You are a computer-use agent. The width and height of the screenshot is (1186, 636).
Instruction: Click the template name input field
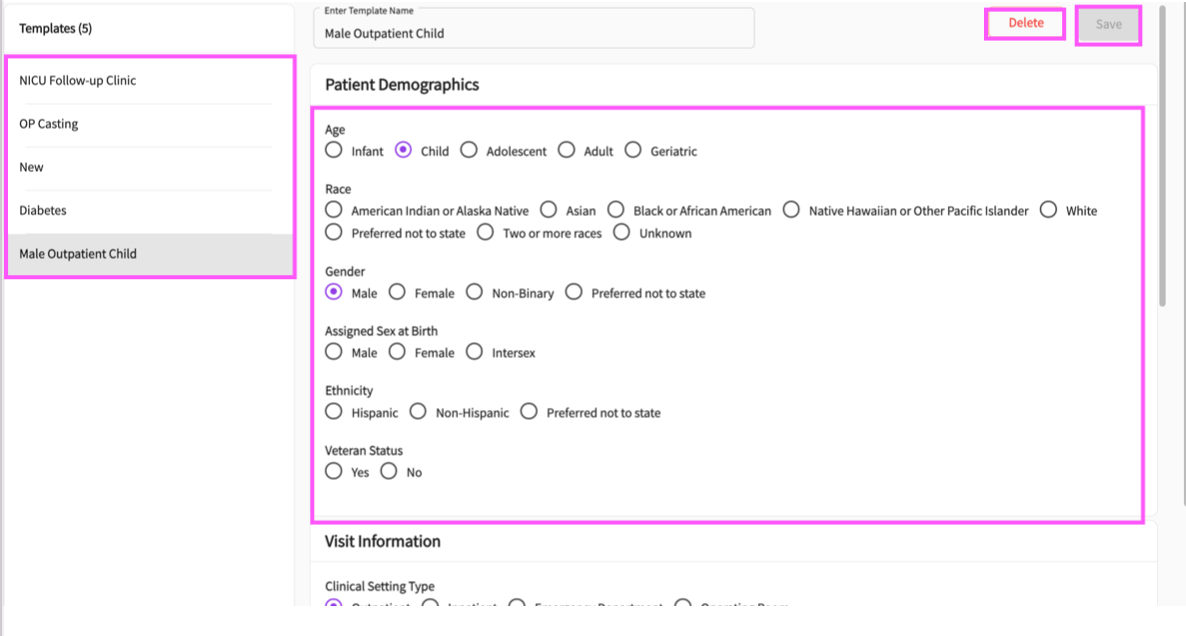[533, 33]
